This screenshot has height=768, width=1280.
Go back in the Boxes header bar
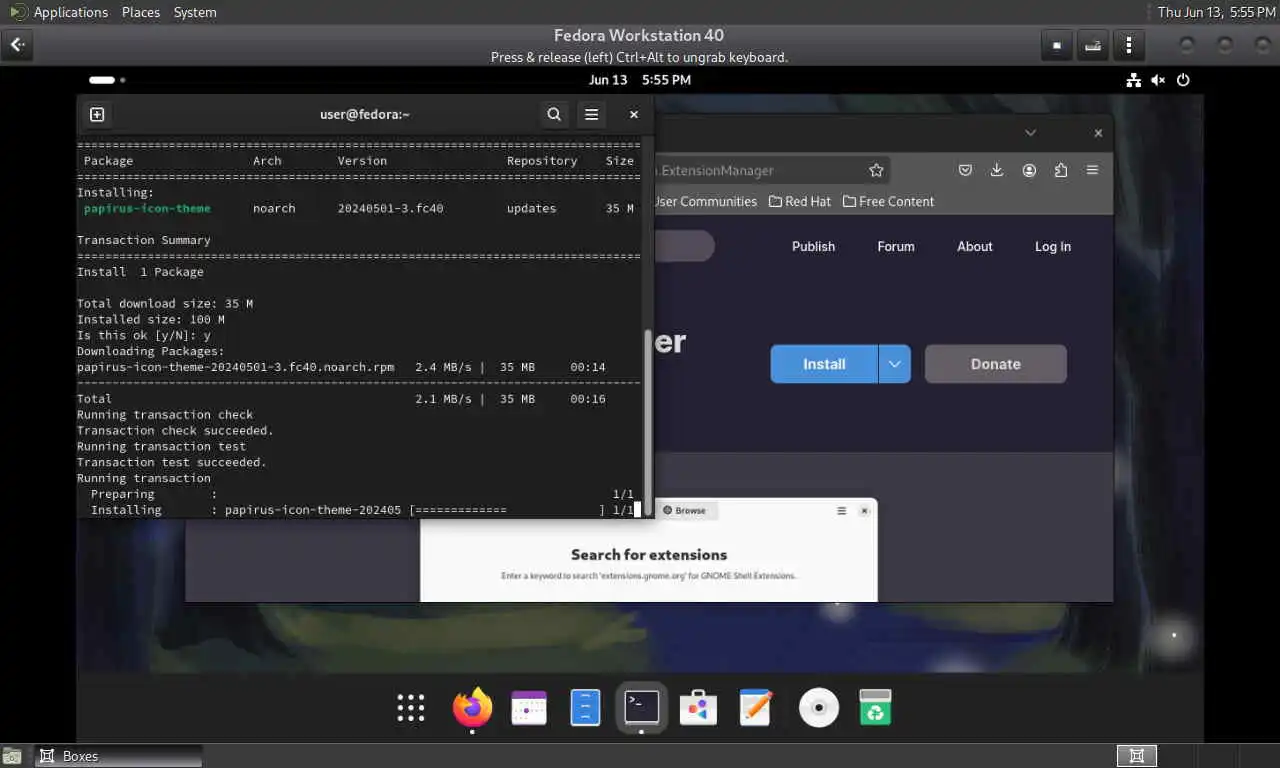click(x=17, y=45)
